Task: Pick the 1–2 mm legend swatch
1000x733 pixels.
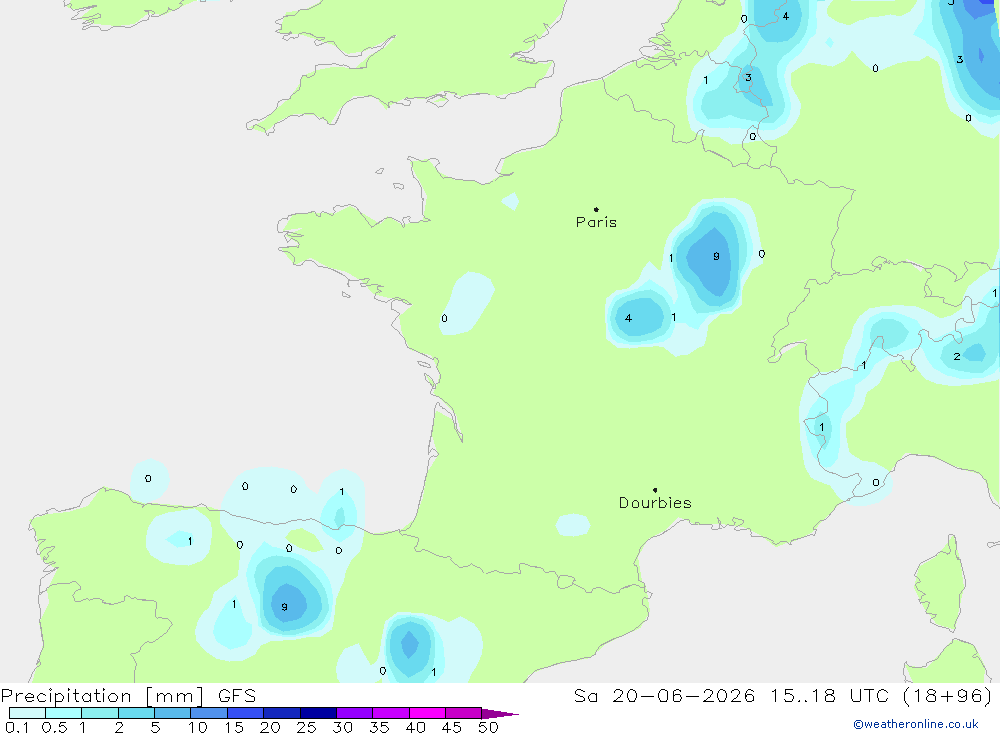Action: [100, 713]
